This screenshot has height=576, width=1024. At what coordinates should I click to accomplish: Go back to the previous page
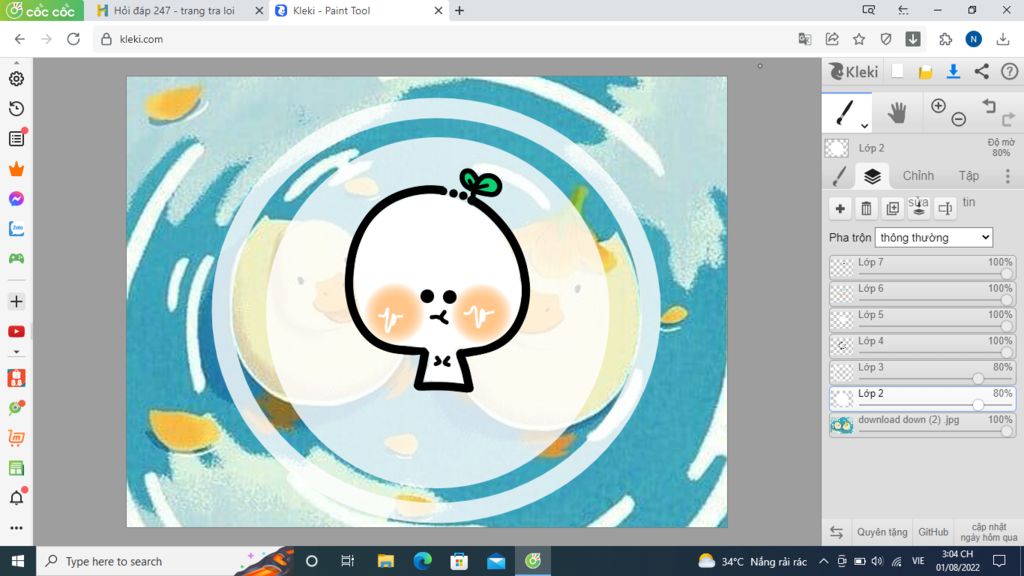click(x=20, y=39)
